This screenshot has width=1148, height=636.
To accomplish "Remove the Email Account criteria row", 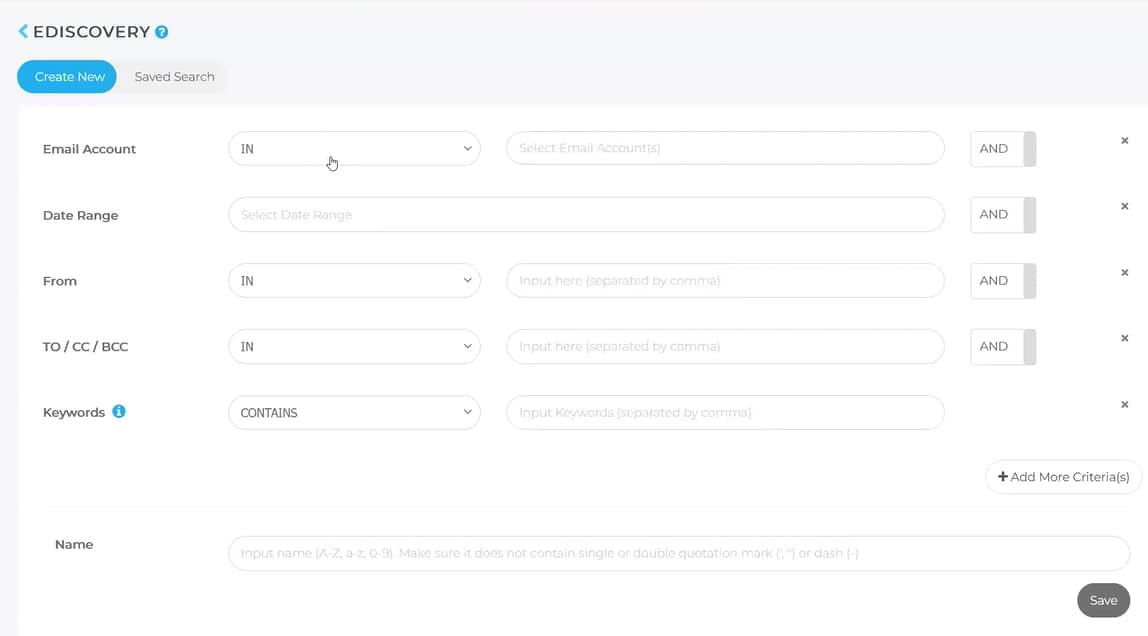I will 1124,141.
